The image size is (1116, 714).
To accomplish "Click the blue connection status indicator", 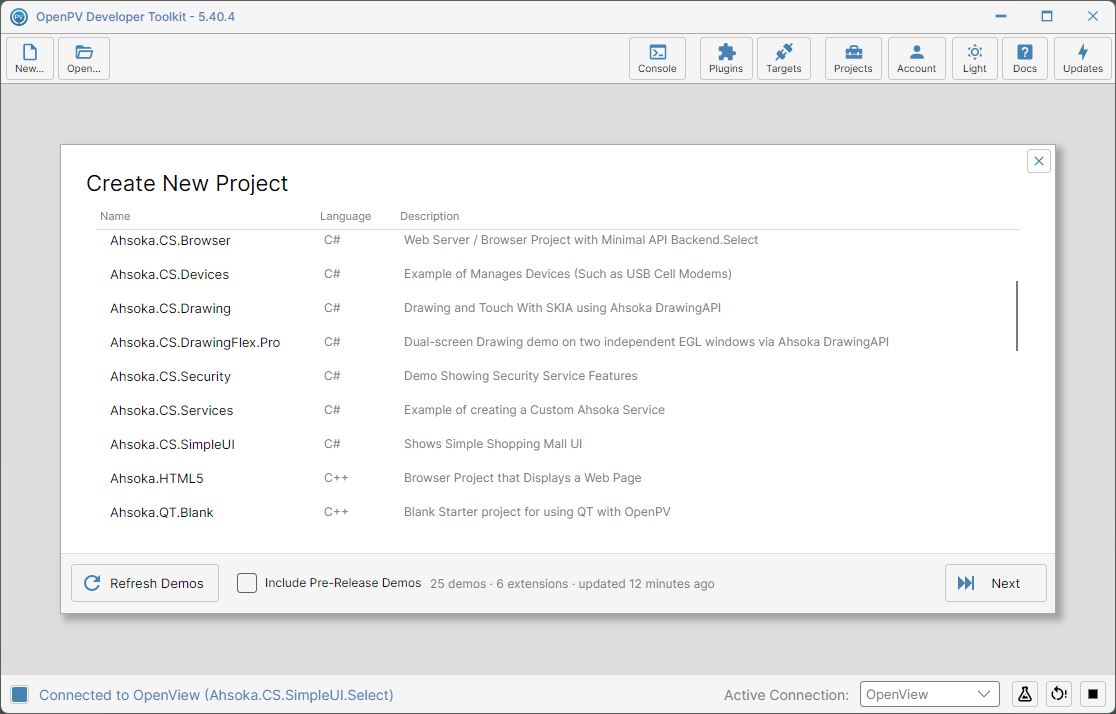I will pyautogui.click(x=20, y=695).
